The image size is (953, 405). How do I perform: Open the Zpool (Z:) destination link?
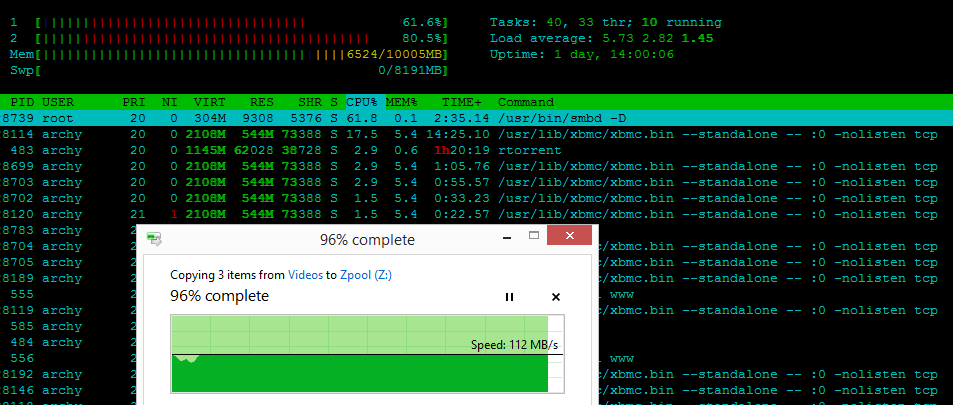click(367, 273)
